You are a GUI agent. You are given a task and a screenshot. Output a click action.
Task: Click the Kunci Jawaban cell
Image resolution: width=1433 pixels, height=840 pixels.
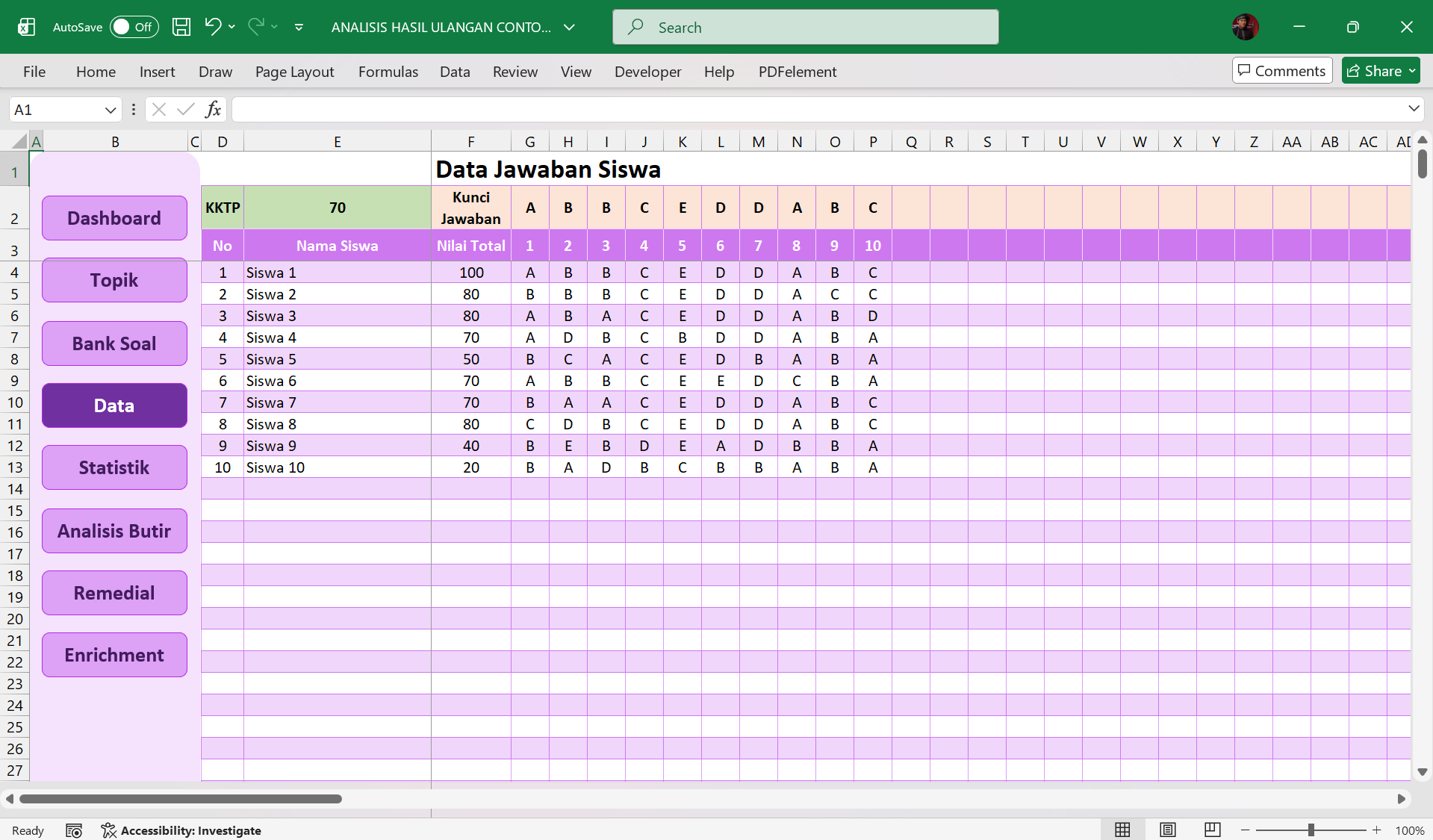[471, 208]
